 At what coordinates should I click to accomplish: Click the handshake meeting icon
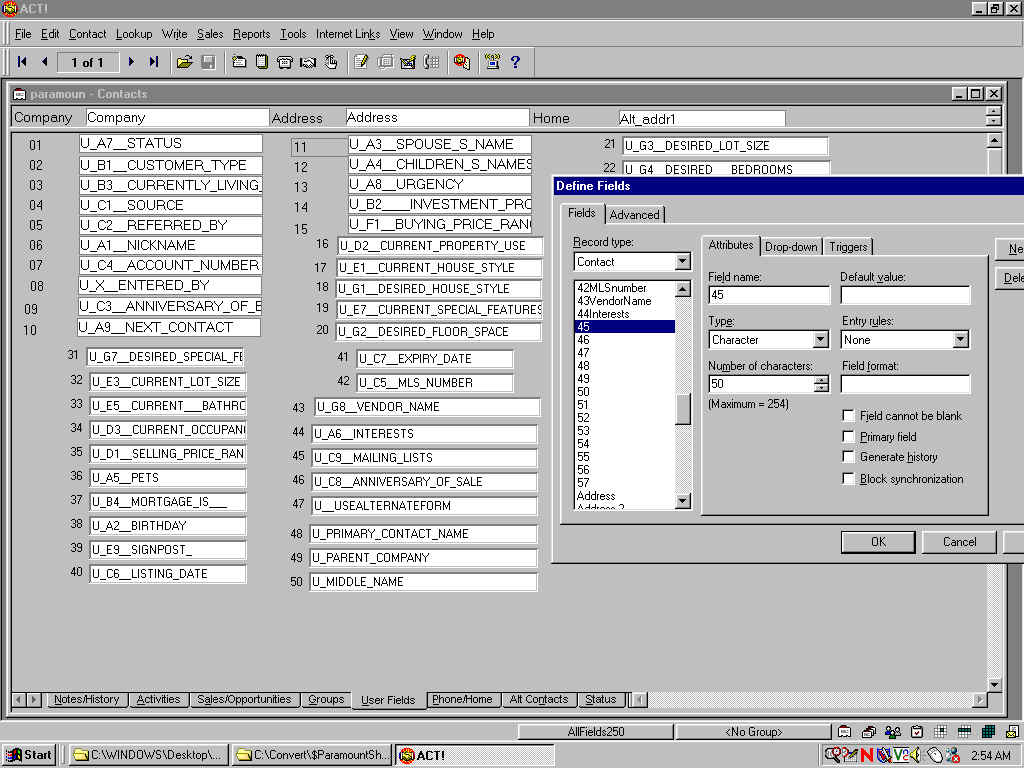308,62
